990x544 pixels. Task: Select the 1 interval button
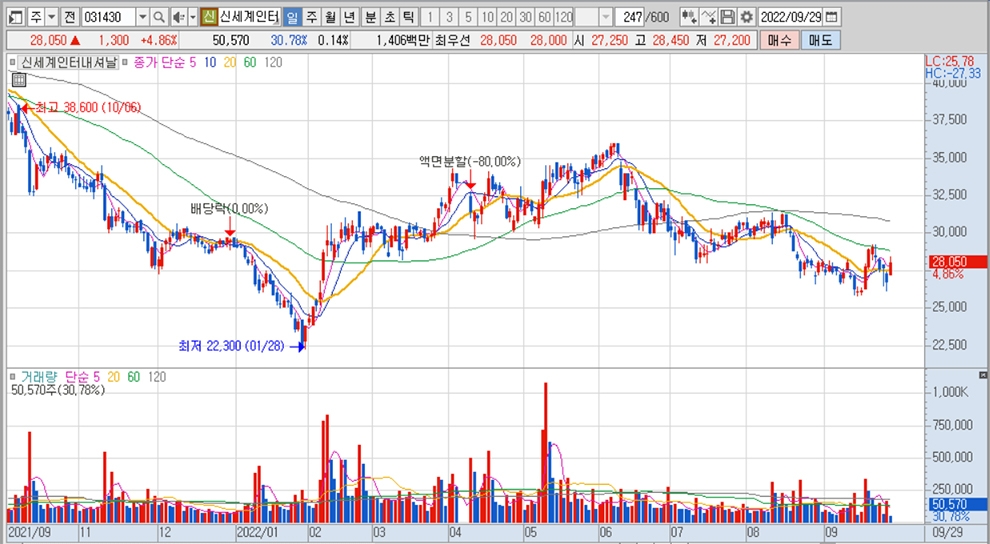[430, 16]
